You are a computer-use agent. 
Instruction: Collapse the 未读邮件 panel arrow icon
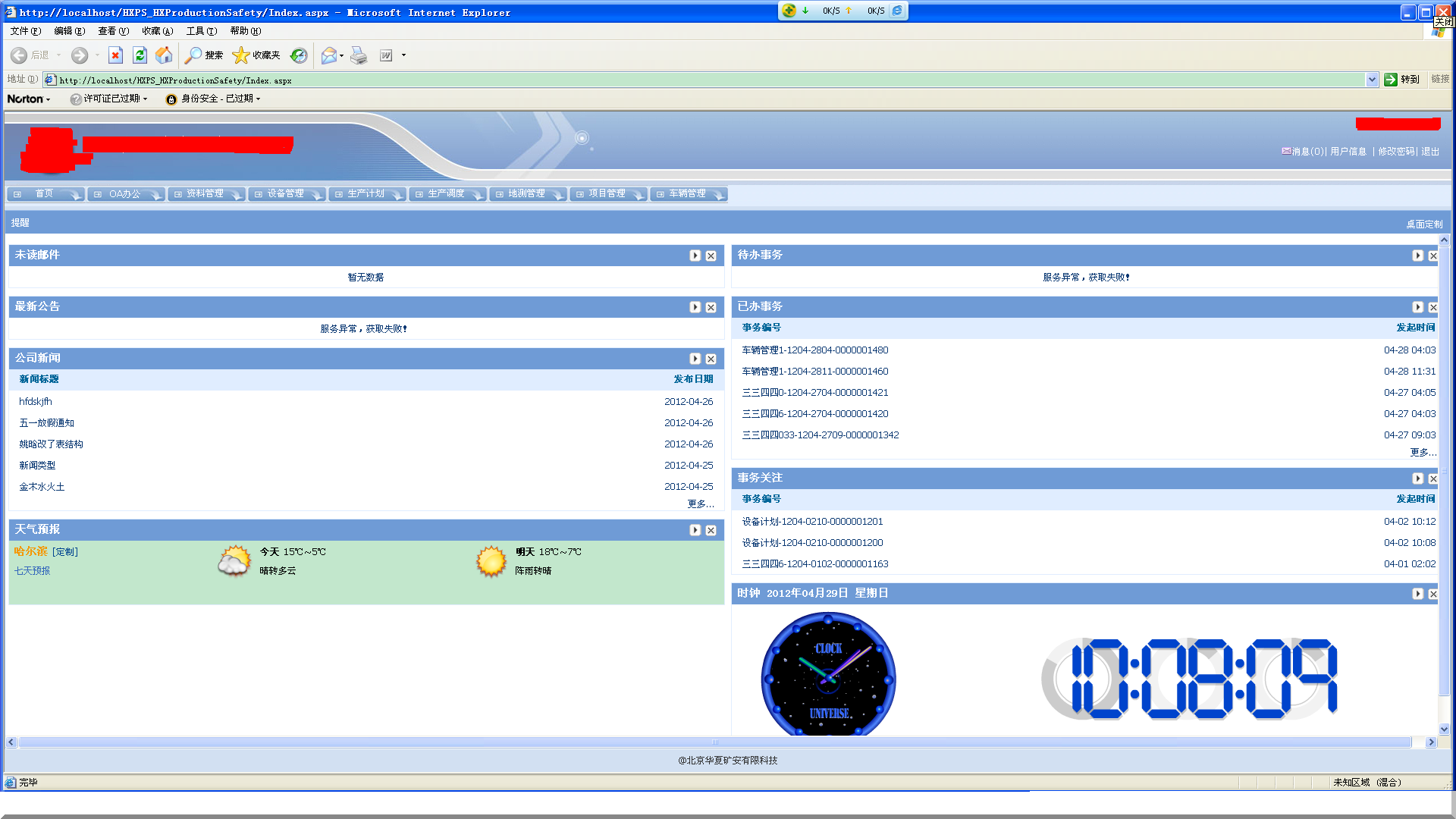click(x=695, y=256)
